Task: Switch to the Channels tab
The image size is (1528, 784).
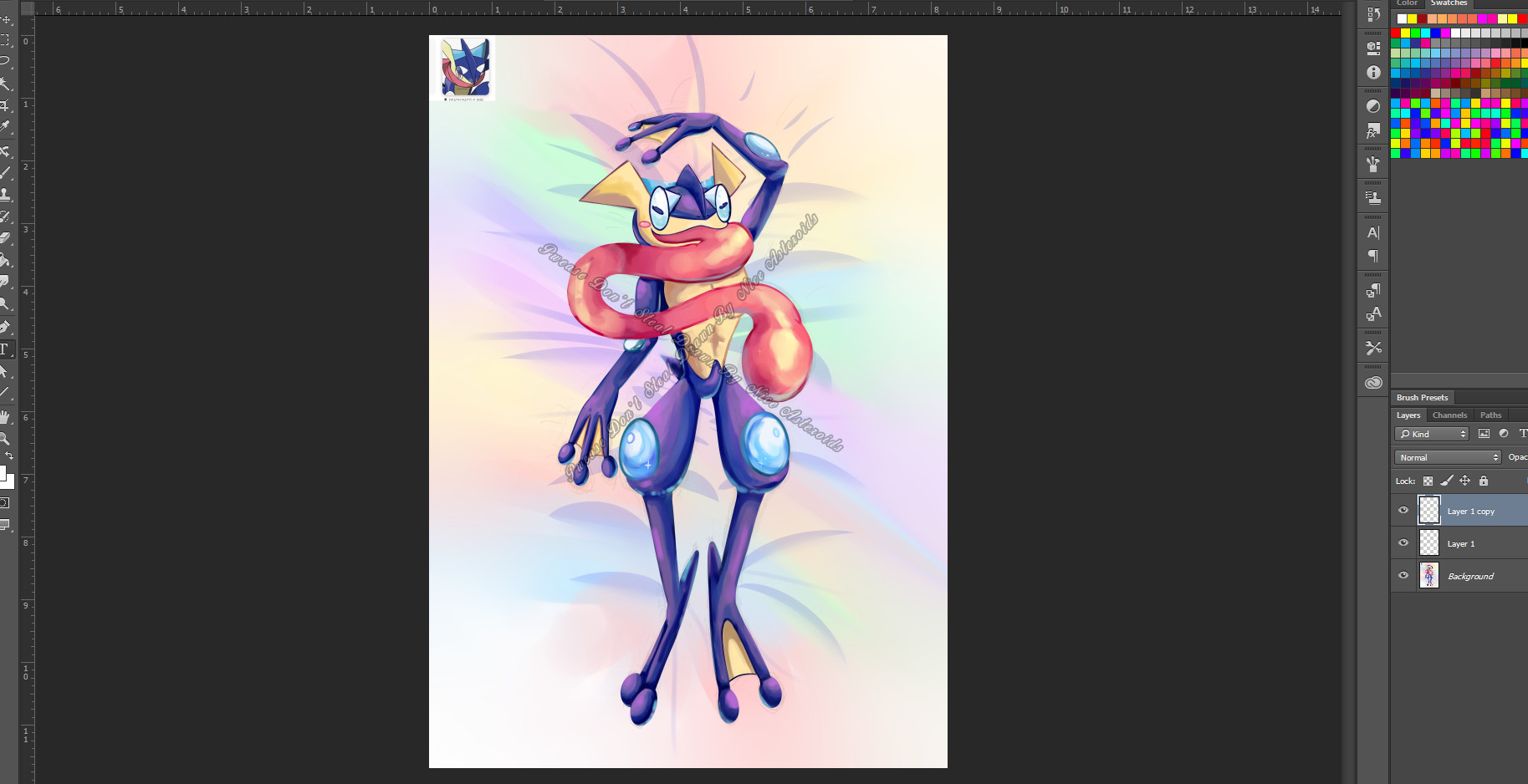Action: pos(1449,415)
